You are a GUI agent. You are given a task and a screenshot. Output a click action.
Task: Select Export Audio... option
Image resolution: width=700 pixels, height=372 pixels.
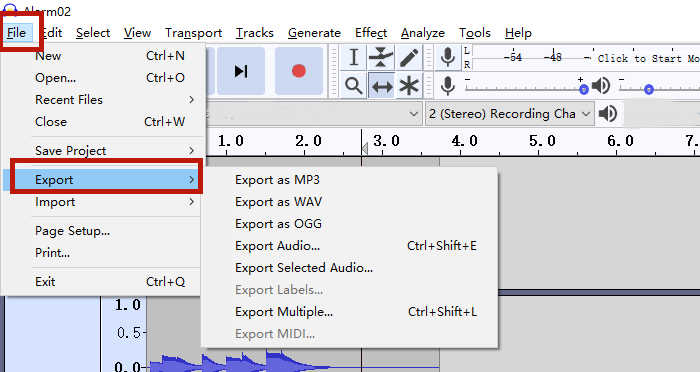tap(350, 246)
